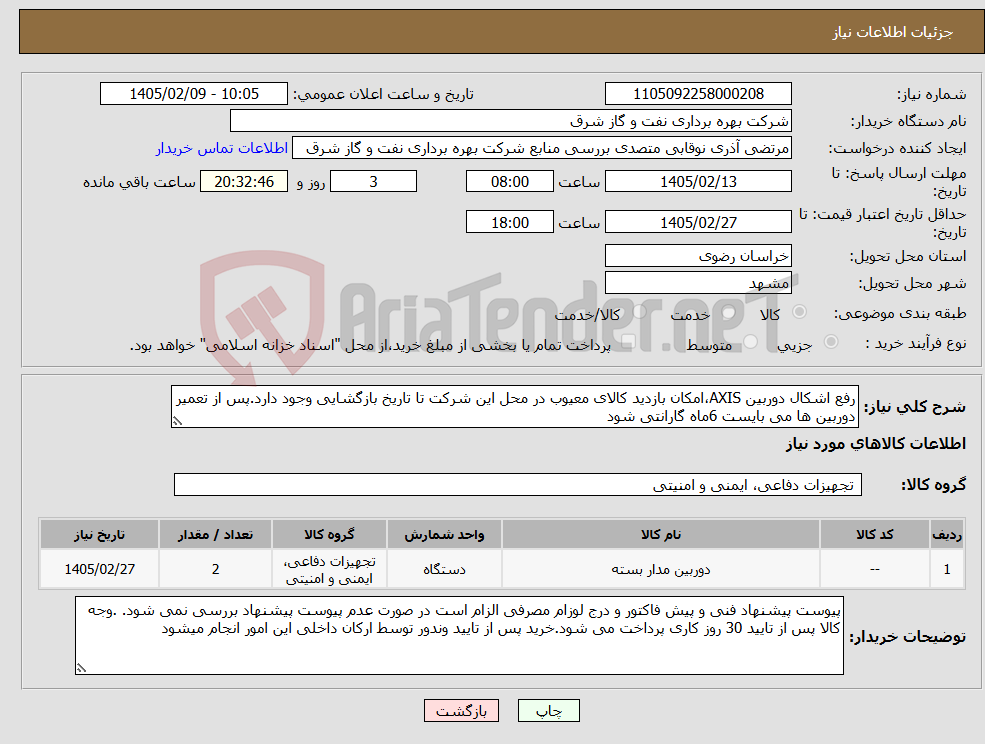Click the resize handle of description box
This screenshot has height=744, width=985.
[x=178, y=421]
